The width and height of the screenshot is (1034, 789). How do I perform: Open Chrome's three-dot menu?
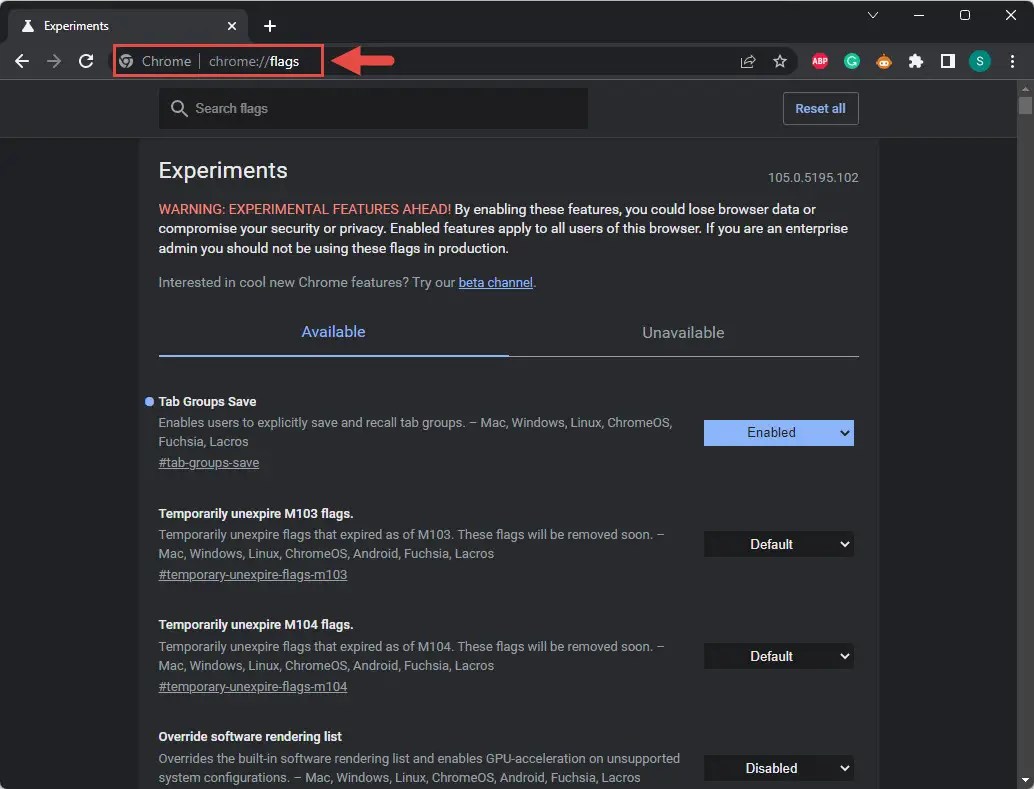[x=1012, y=61]
